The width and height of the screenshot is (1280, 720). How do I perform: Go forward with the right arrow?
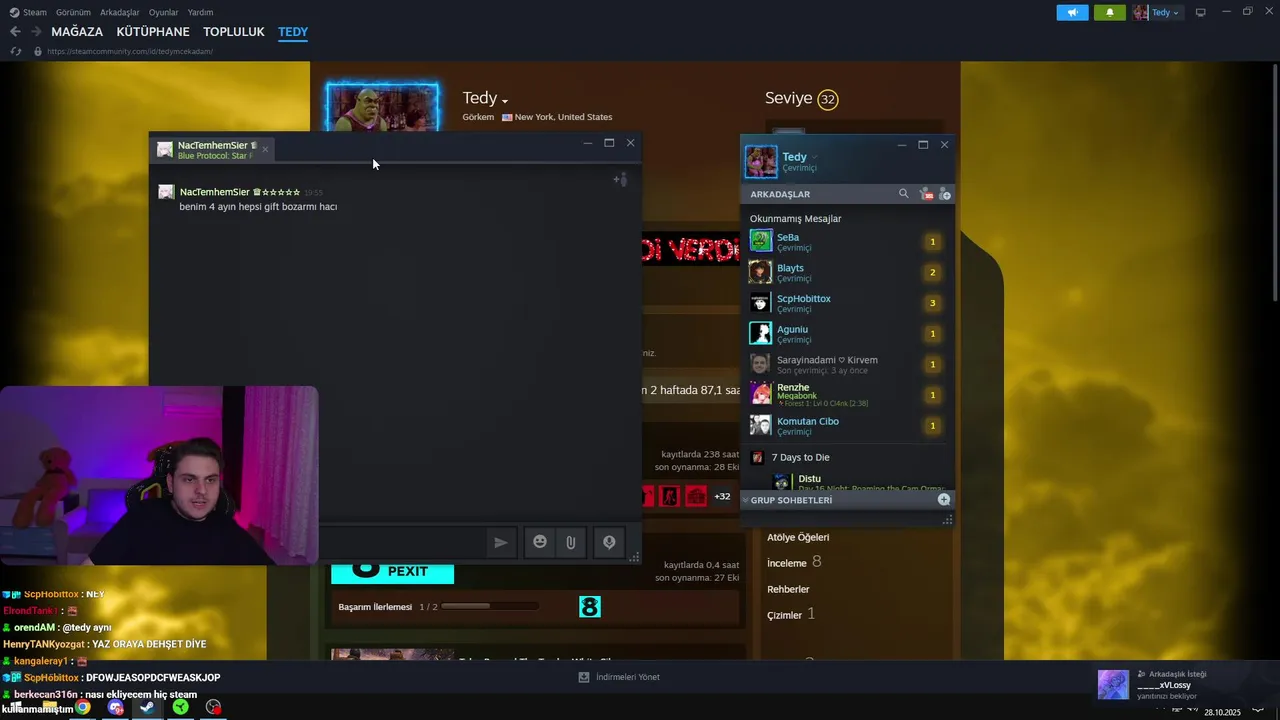[36, 32]
